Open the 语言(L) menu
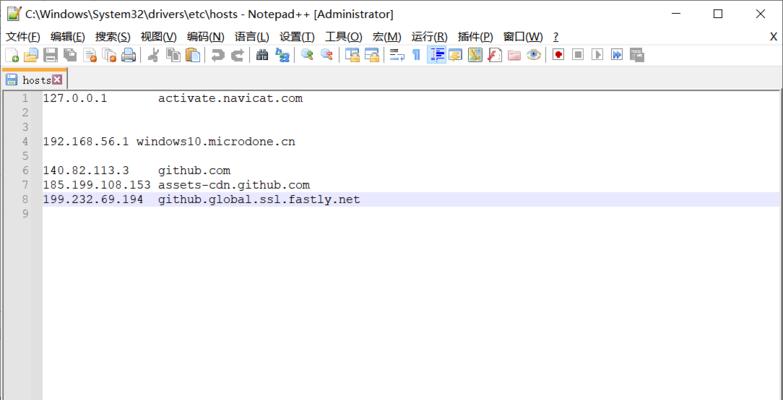Screen dimensions: 783x400 tap(252, 36)
